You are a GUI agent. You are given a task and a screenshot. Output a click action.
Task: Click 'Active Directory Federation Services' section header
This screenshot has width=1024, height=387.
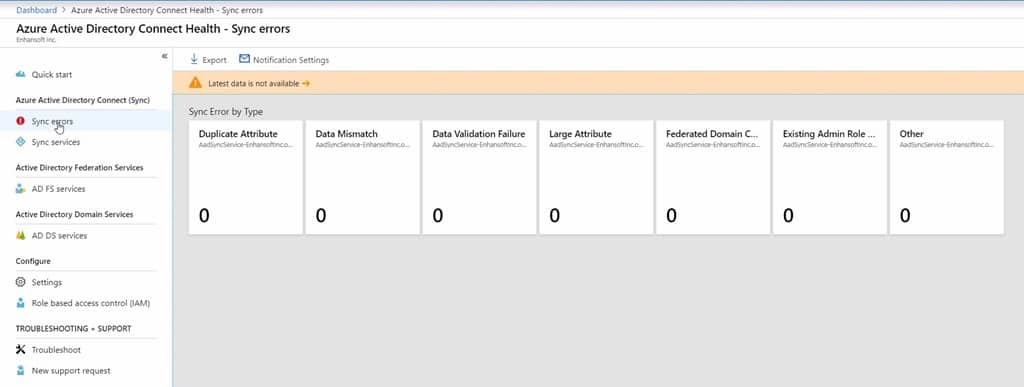(80, 168)
